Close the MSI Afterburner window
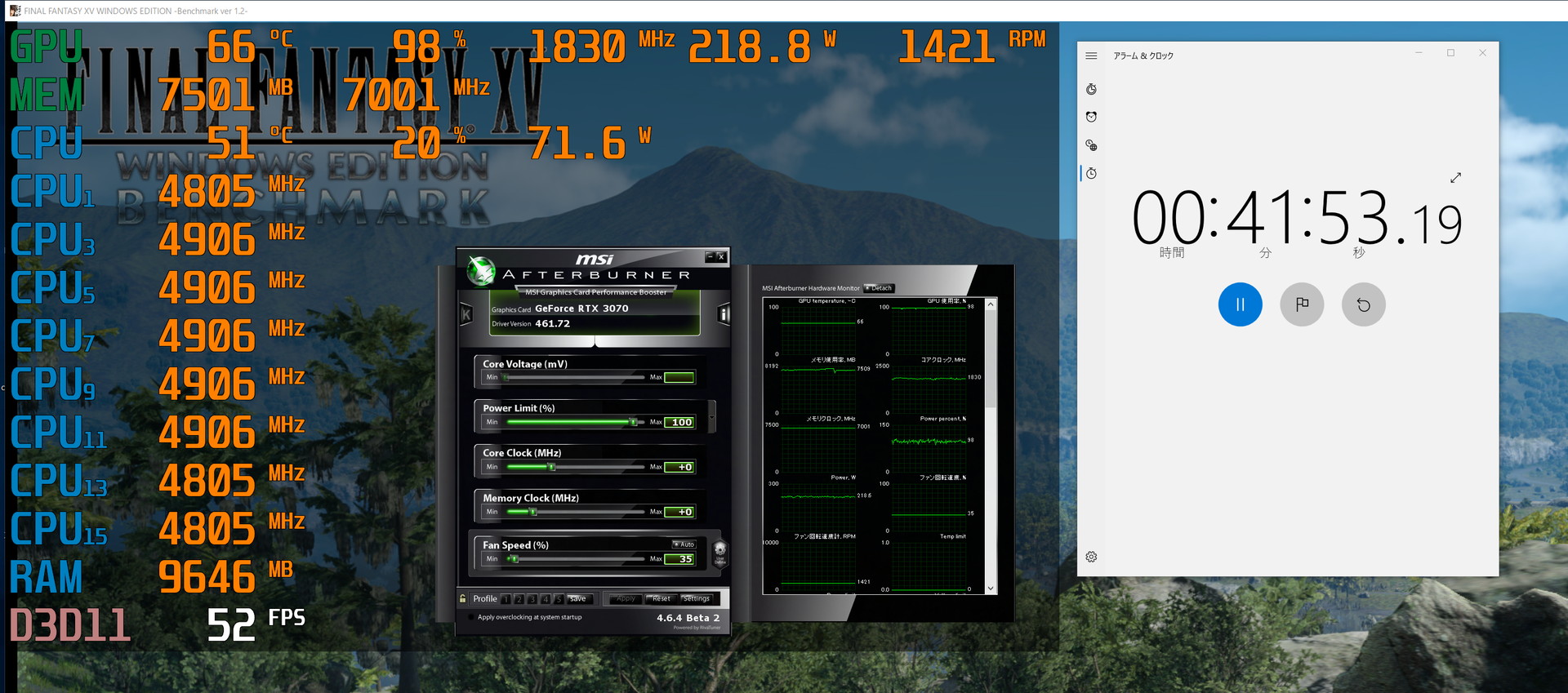The height and width of the screenshot is (693, 1568). click(x=721, y=256)
